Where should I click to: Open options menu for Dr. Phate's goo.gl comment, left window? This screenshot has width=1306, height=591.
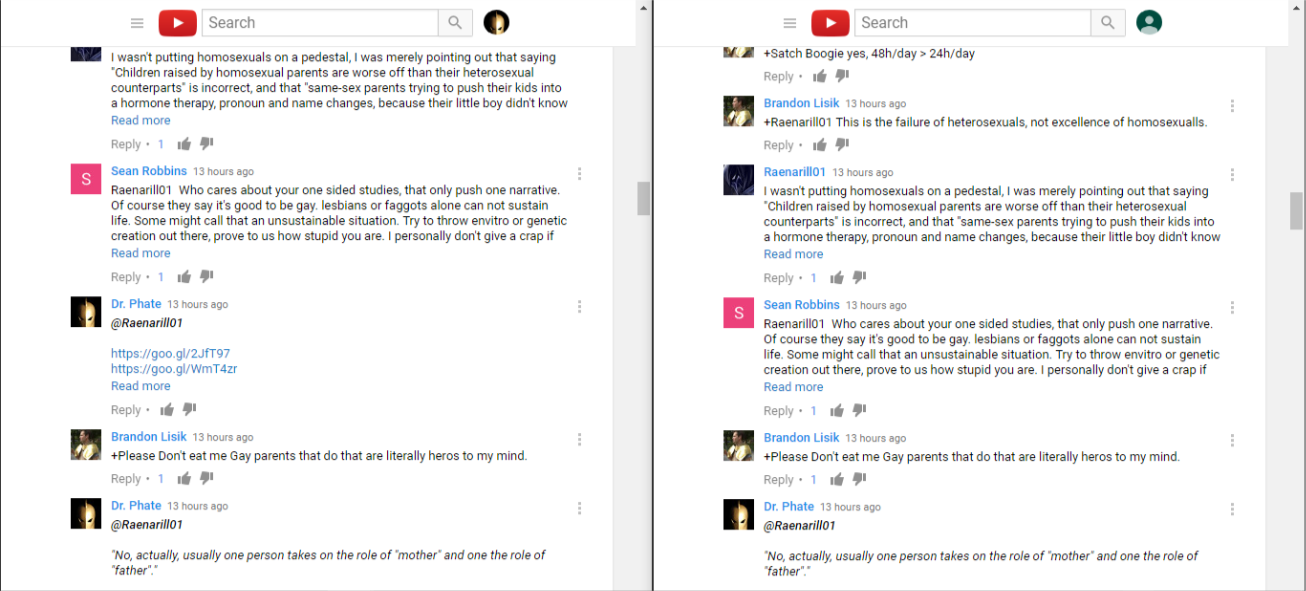coord(579,307)
